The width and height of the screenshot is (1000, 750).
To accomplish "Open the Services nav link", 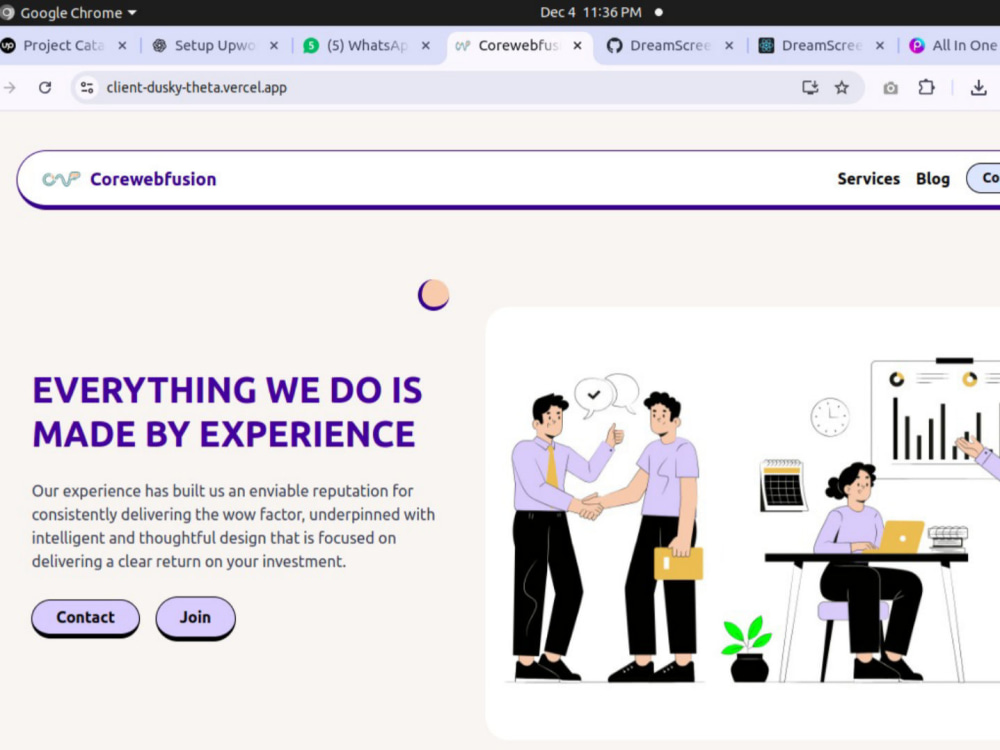I will pyautogui.click(x=868, y=179).
